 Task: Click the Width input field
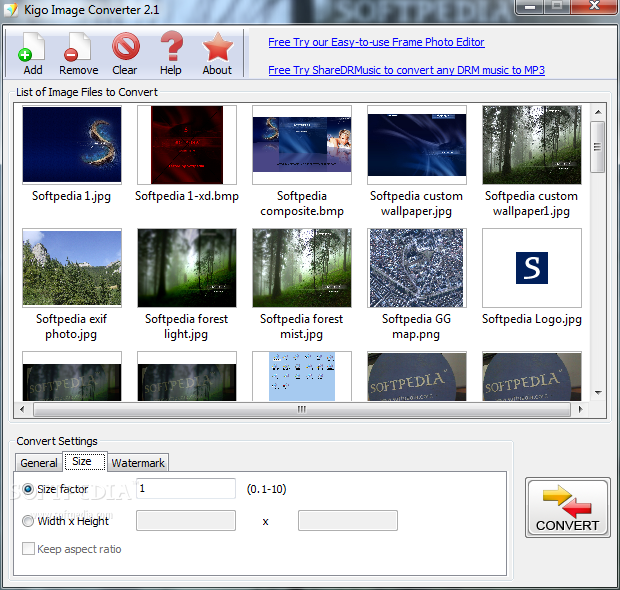point(186,520)
